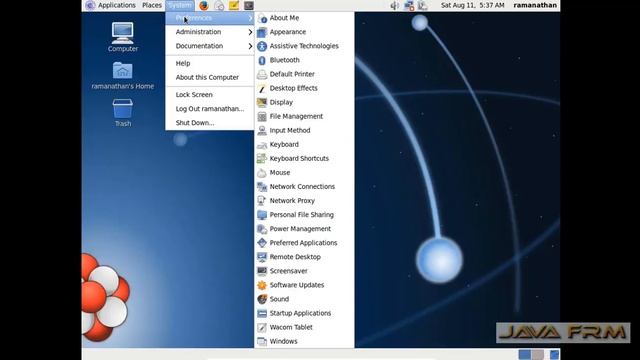Click the Desktop Effects label

click(293, 88)
